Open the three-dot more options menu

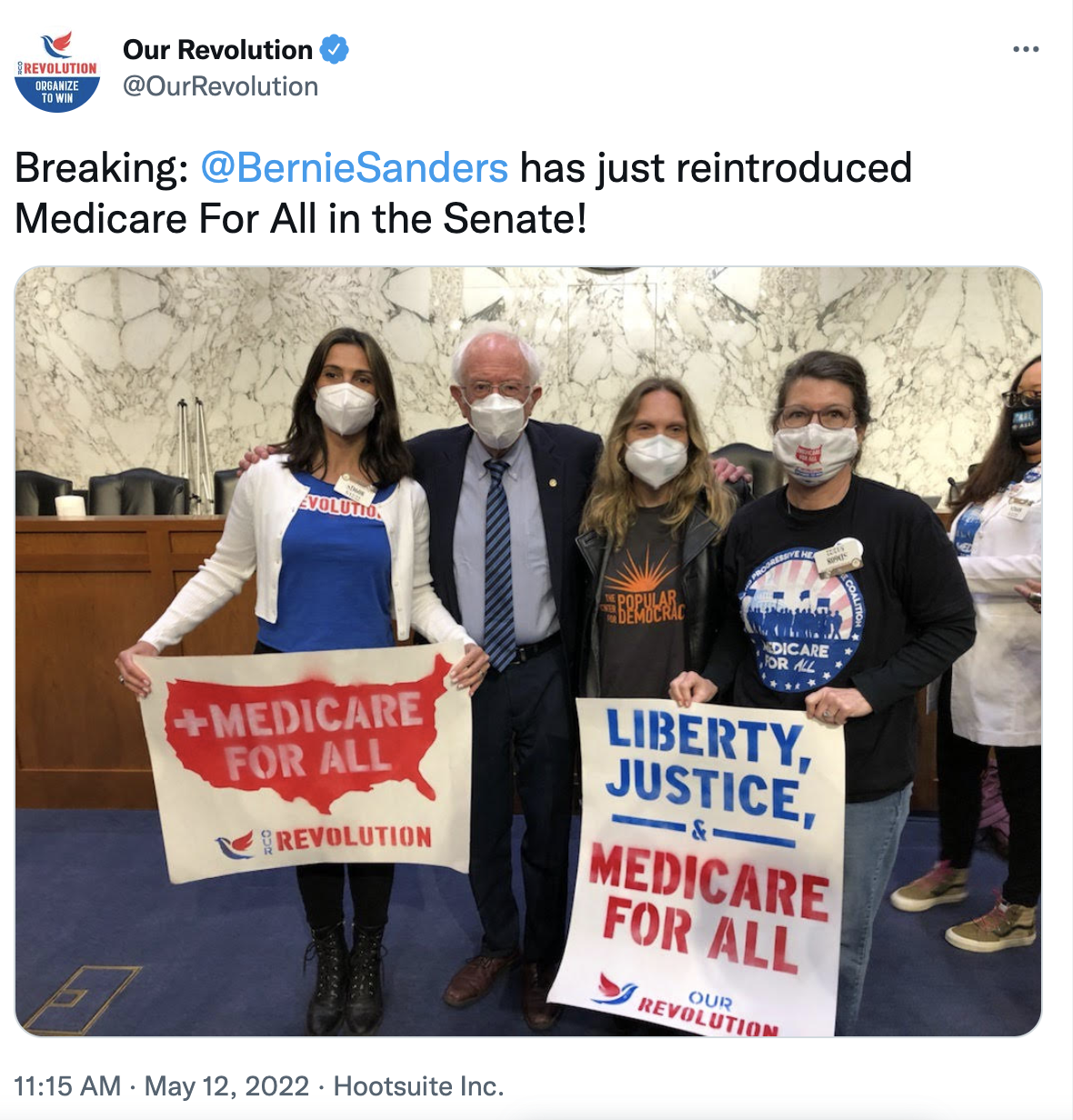(1026, 49)
